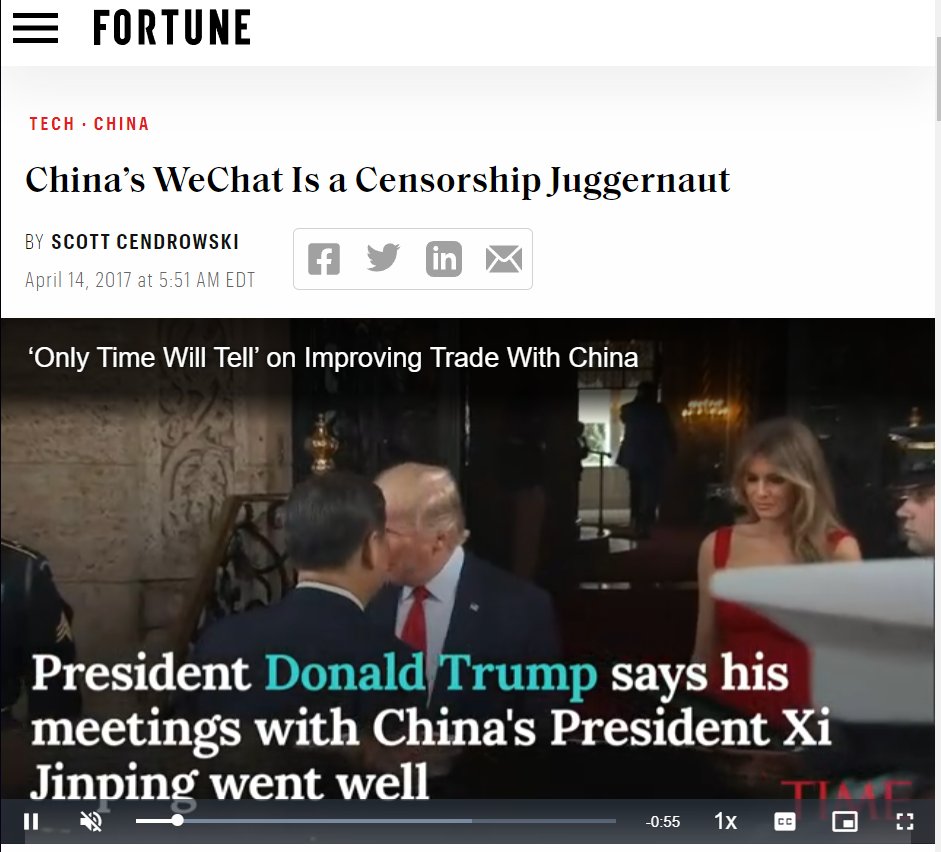Viewport: 941px width, 852px height.
Task: Click the page scrollbar thumb
Action: coord(938,78)
